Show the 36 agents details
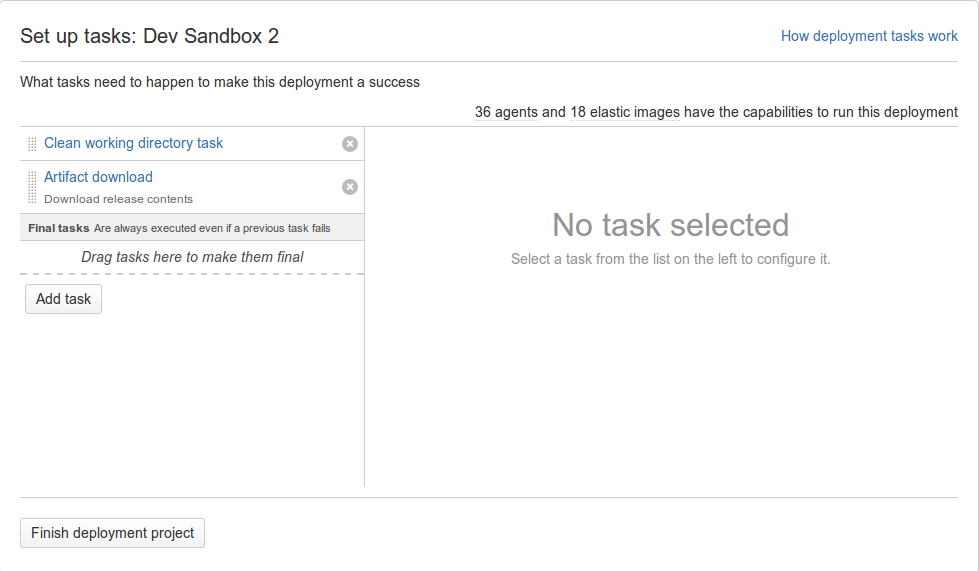979x571 pixels. [x=506, y=112]
